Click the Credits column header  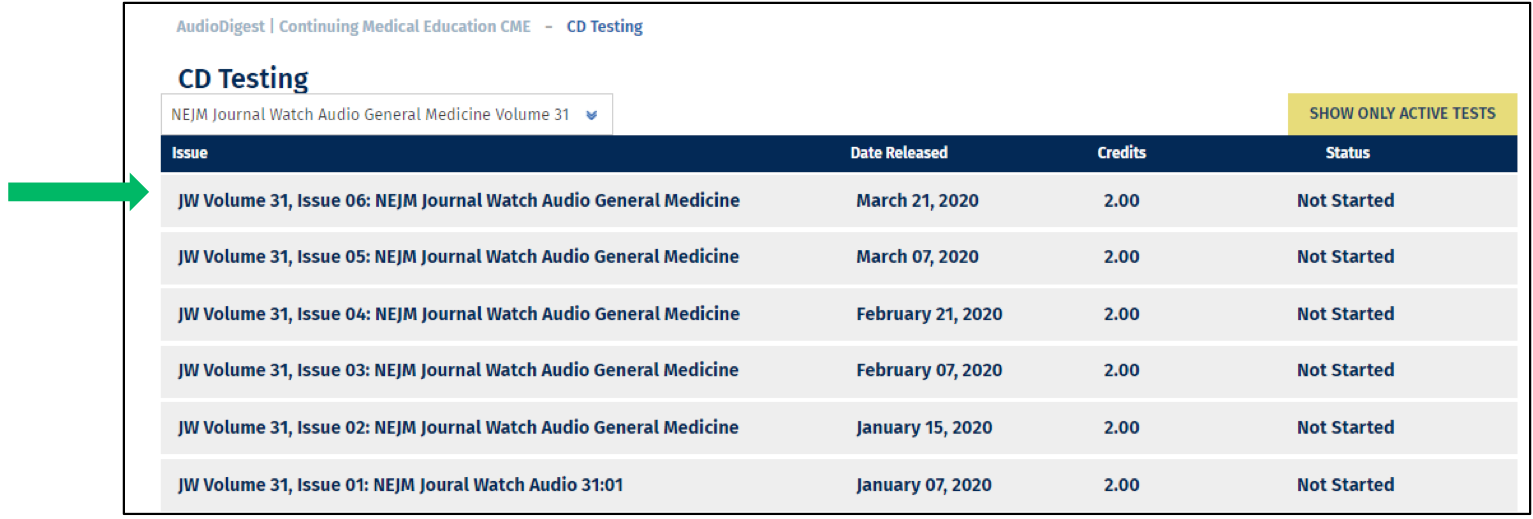click(x=1121, y=153)
